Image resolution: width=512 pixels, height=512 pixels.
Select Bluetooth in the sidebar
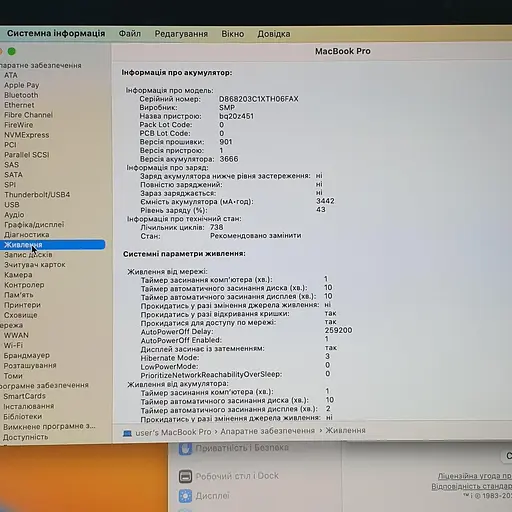click(21, 95)
